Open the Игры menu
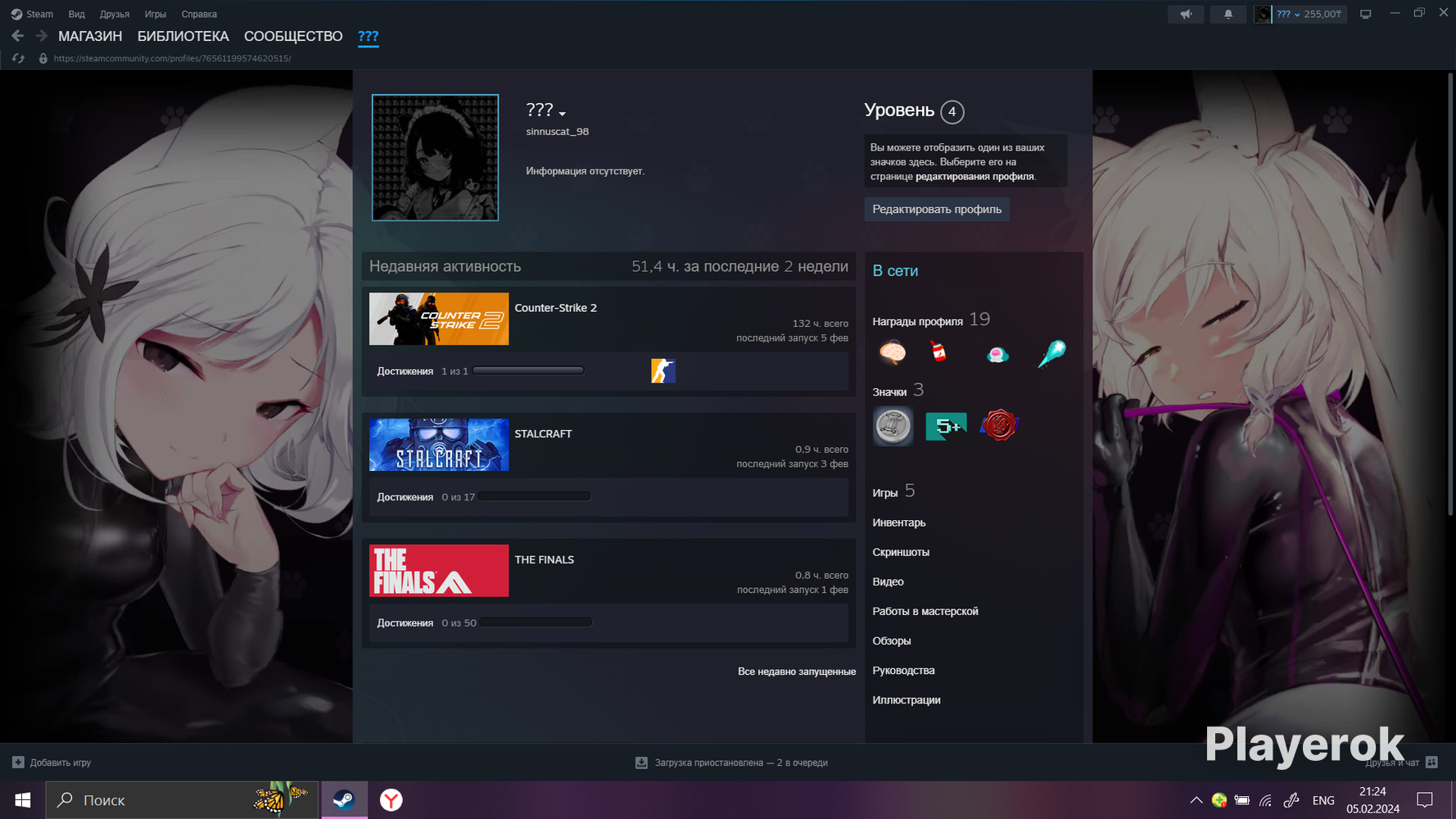Screen dimensions: 1456x819 pyautogui.click(x=156, y=14)
